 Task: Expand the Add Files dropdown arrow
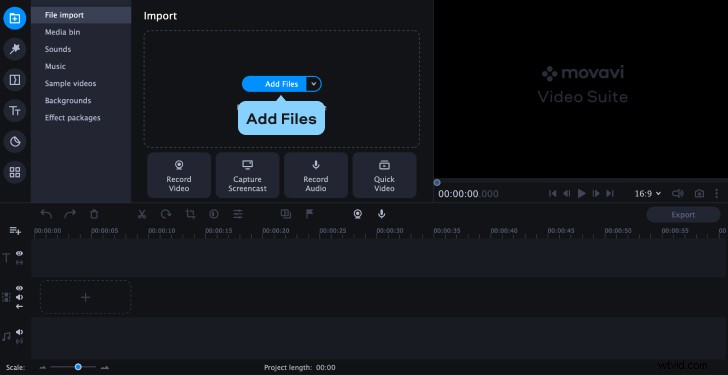[314, 84]
